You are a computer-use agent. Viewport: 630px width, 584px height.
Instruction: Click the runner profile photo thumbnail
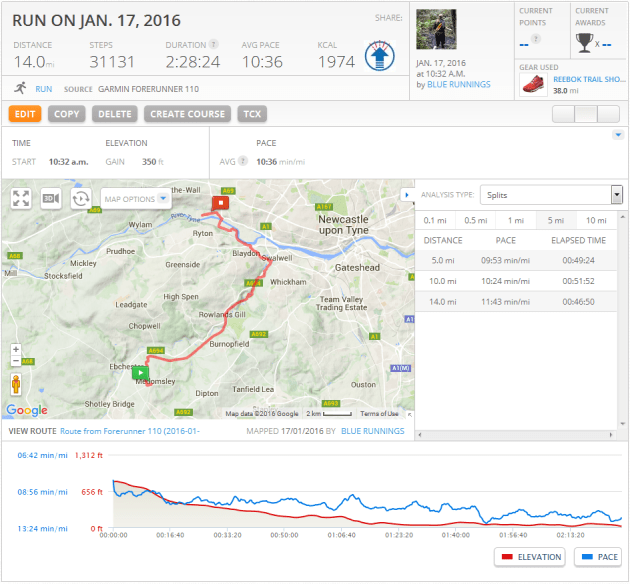(x=436, y=30)
